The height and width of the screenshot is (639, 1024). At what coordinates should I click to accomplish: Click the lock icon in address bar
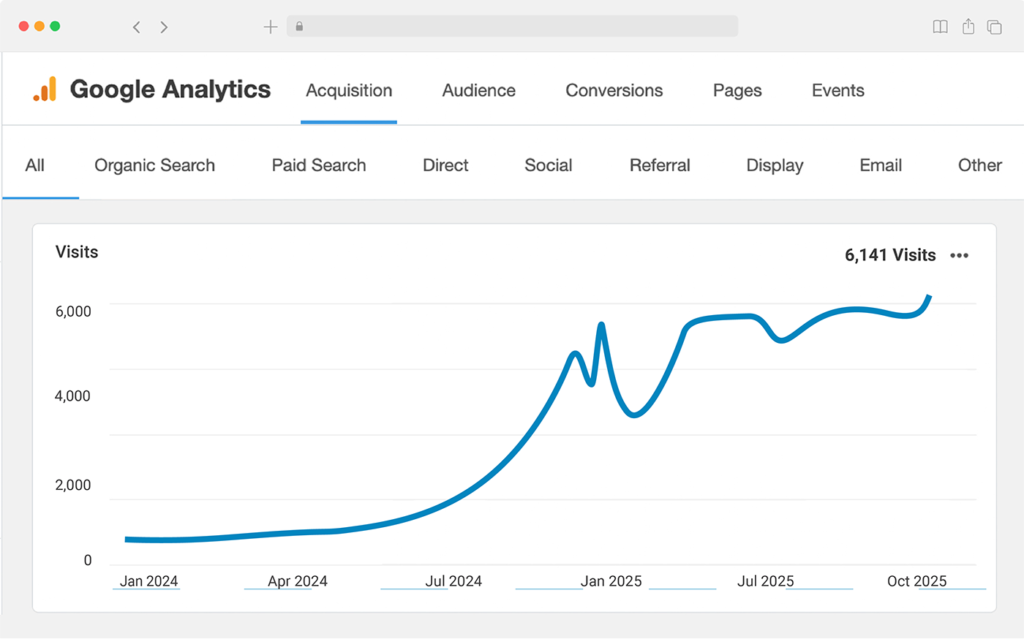tap(299, 27)
